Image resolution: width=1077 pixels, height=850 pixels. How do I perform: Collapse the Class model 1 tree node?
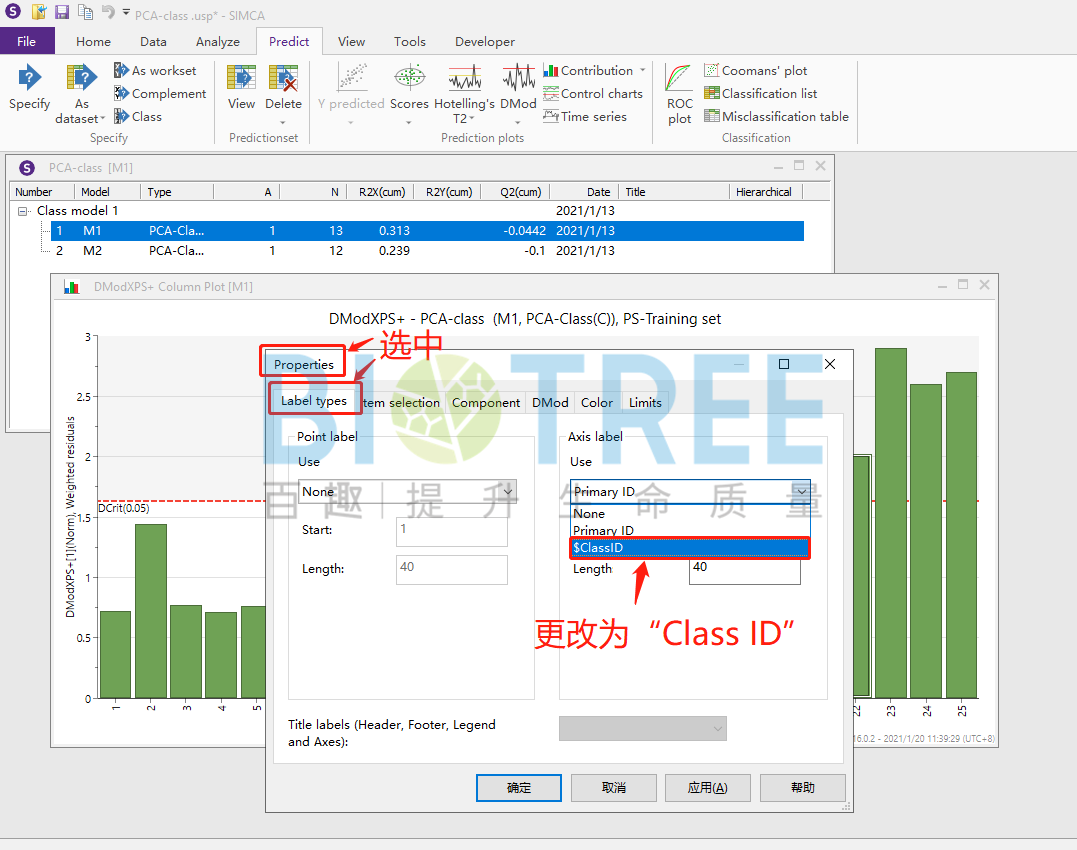tap(23, 211)
